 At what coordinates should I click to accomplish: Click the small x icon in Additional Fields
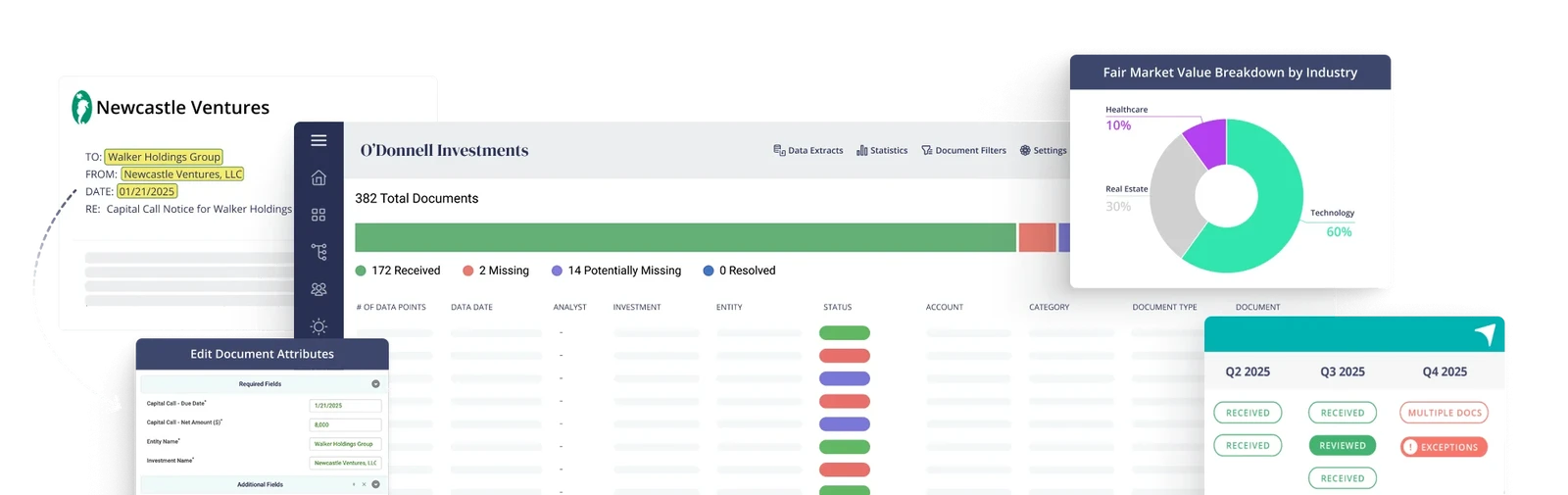click(x=364, y=484)
